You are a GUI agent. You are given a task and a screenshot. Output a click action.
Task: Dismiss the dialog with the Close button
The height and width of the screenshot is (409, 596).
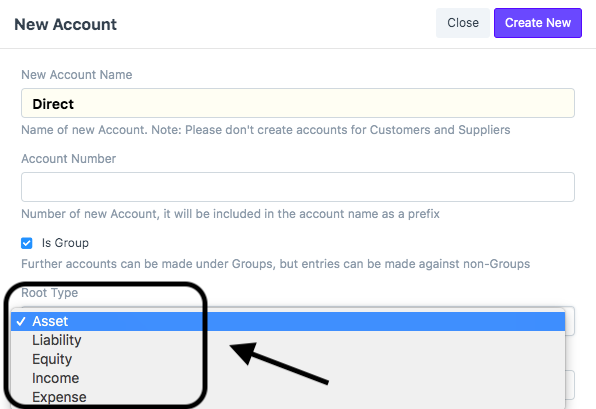coord(463,23)
